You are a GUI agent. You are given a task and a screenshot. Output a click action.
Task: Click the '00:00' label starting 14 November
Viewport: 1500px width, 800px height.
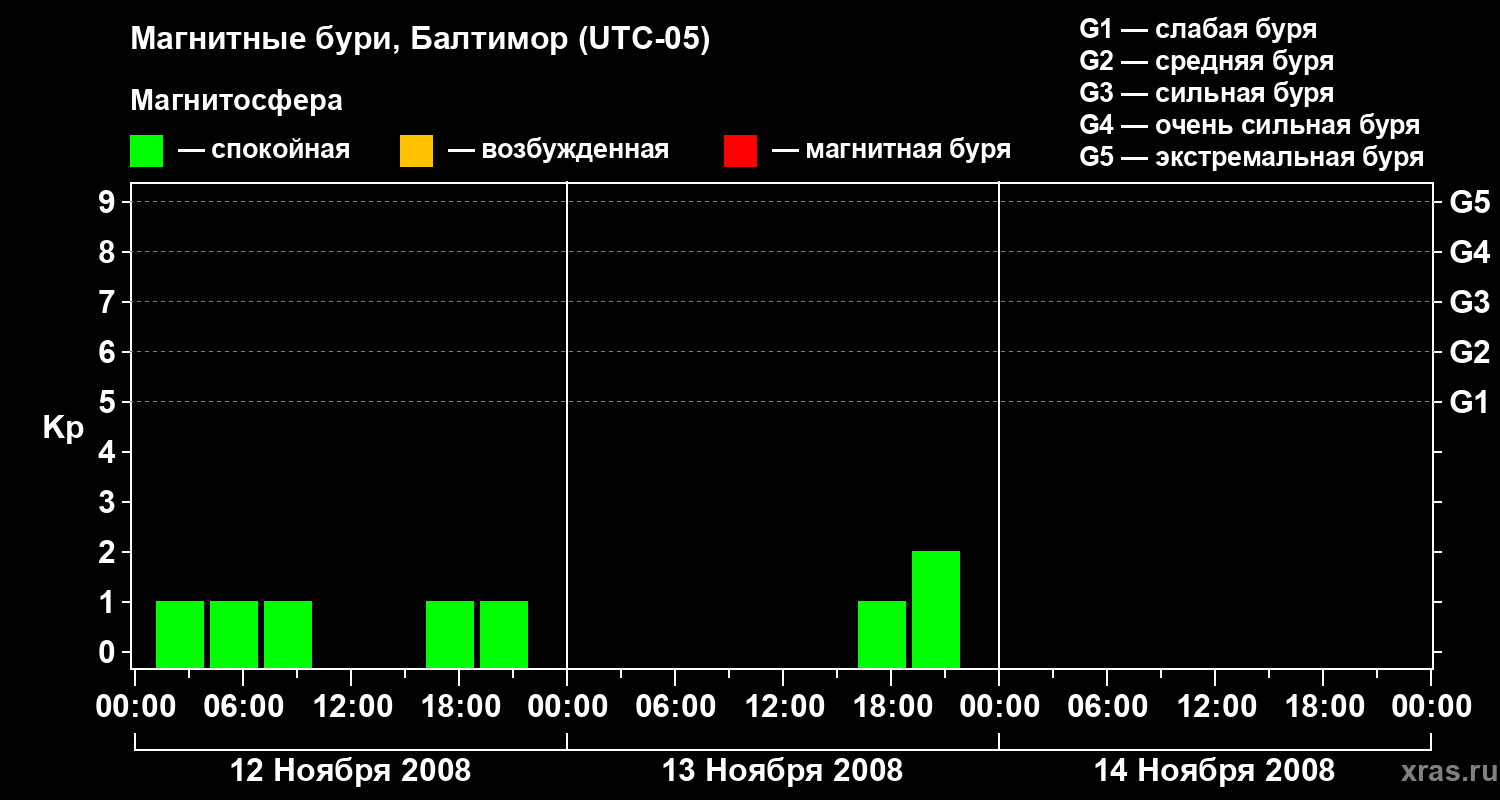(999, 707)
